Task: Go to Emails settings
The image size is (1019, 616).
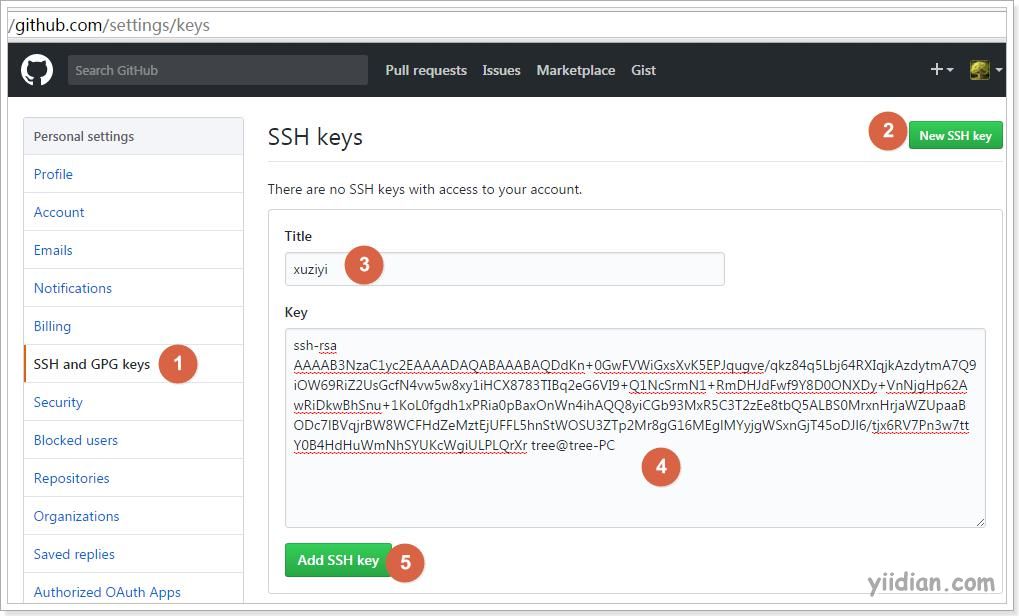Action: [133, 250]
